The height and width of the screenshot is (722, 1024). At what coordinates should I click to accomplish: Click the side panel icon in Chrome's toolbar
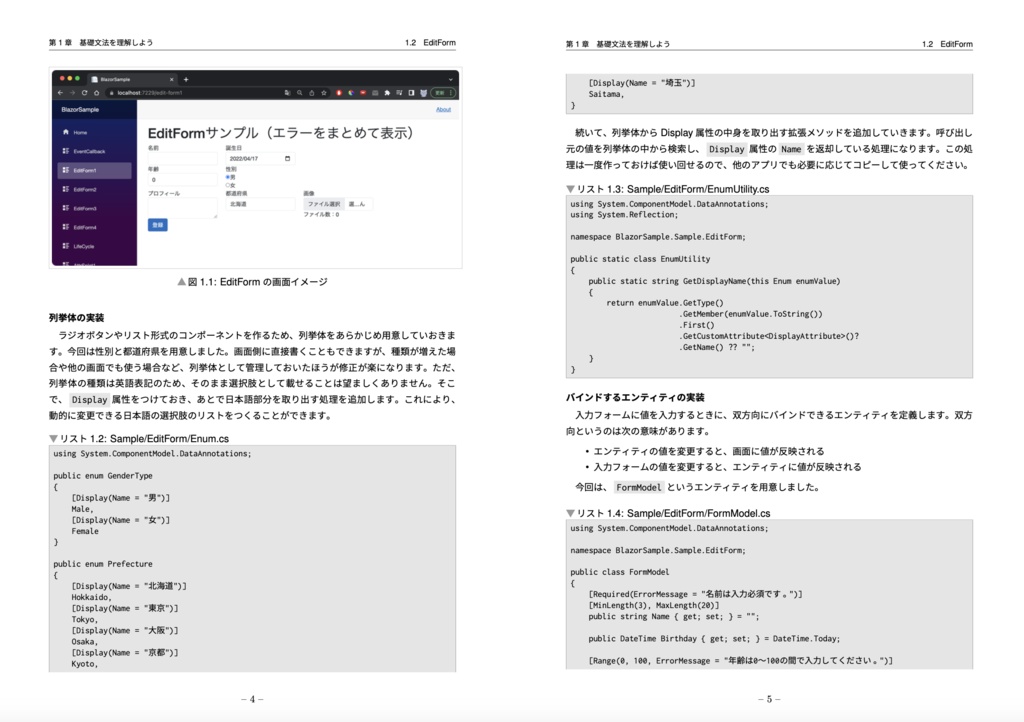coord(411,93)
